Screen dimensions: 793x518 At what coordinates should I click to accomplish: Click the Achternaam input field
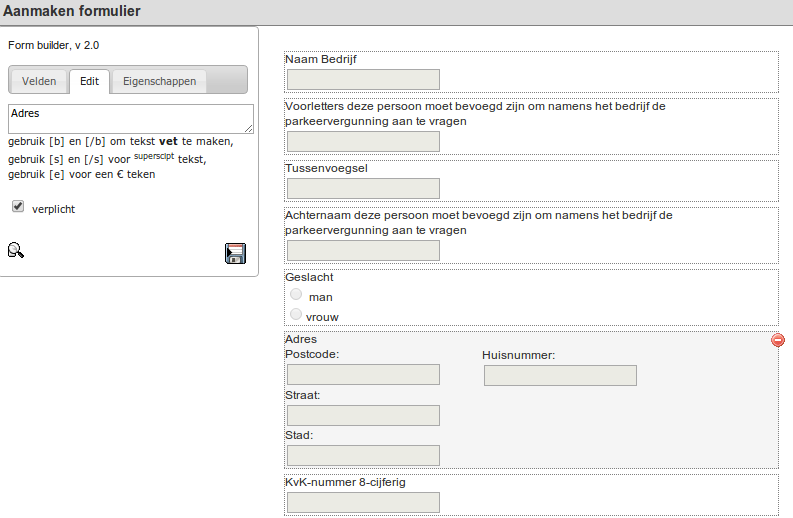click(x=363, y=251)
